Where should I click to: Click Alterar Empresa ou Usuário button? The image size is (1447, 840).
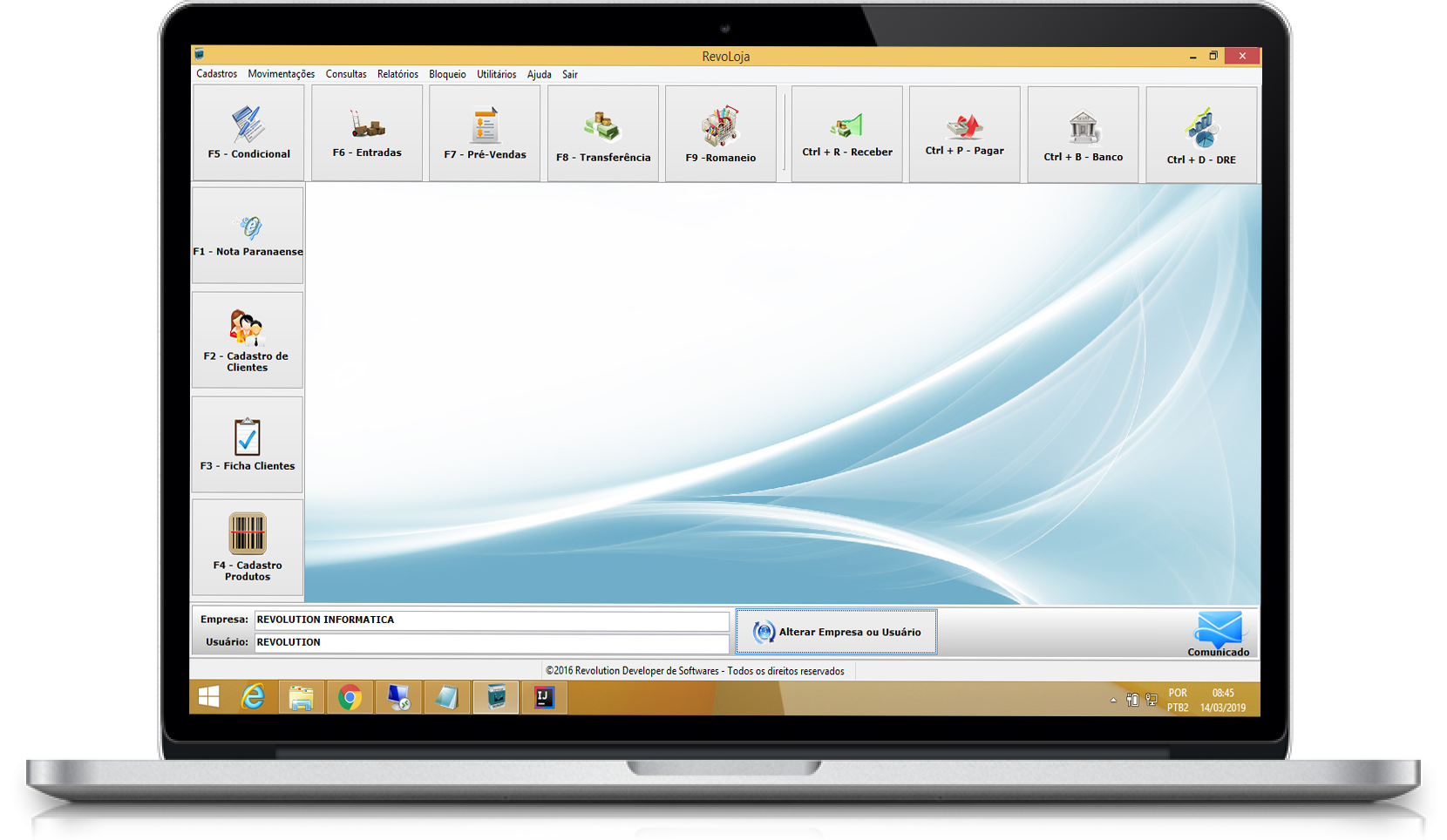836,632
